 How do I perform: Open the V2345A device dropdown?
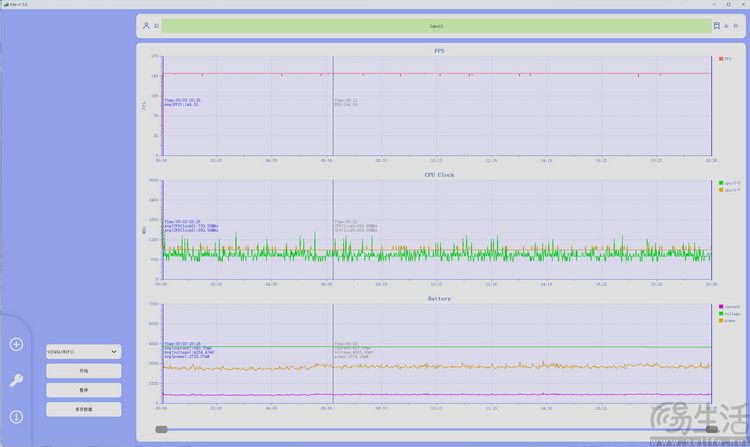(x=83, y=352)
